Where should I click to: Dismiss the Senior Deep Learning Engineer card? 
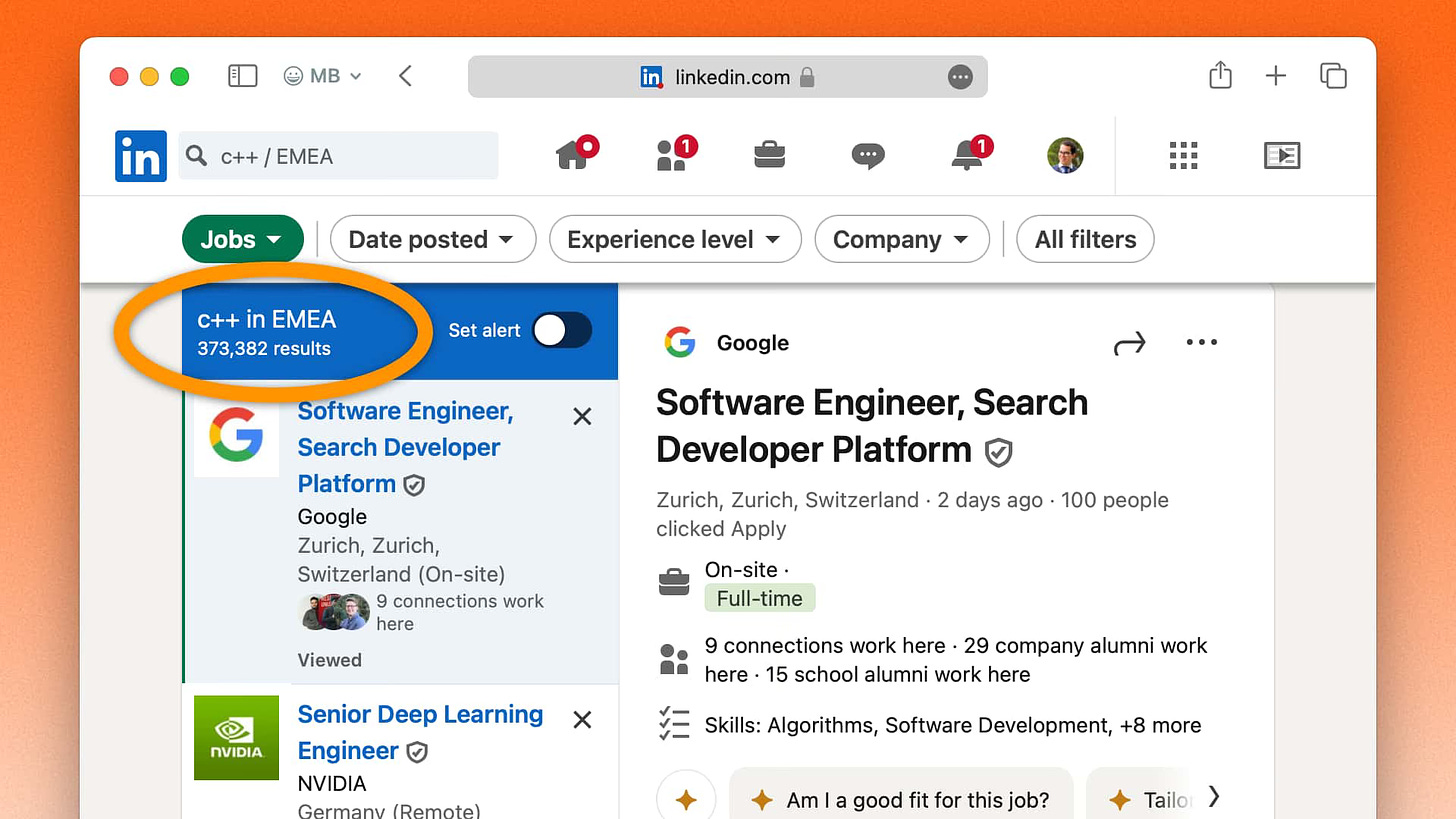pyautogui.click(x=582, y=719)
